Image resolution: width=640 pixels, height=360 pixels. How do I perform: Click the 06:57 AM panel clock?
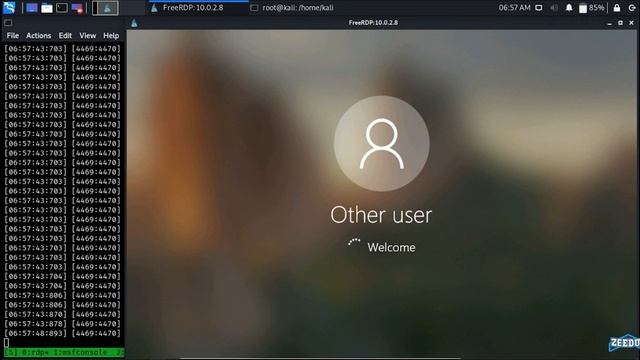[514, 7]
